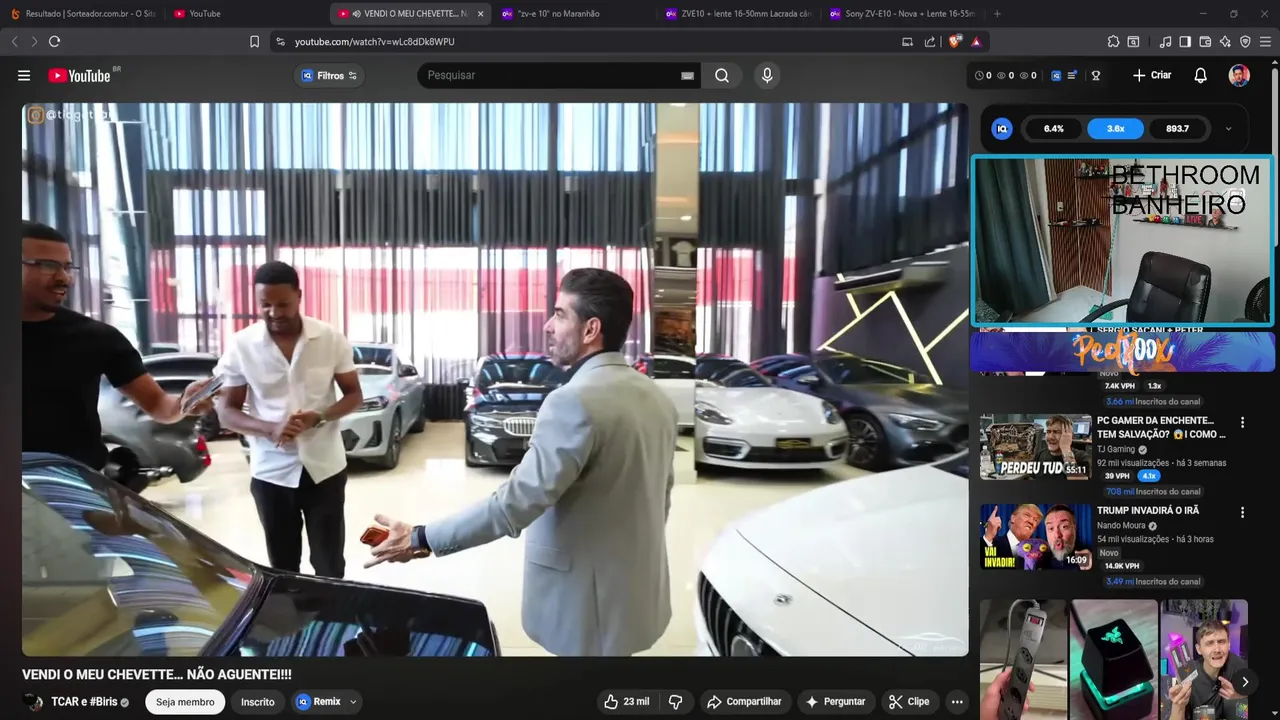Open a new browser tab with plus
Screen dimensions: 1280x720
pos(997,14)
